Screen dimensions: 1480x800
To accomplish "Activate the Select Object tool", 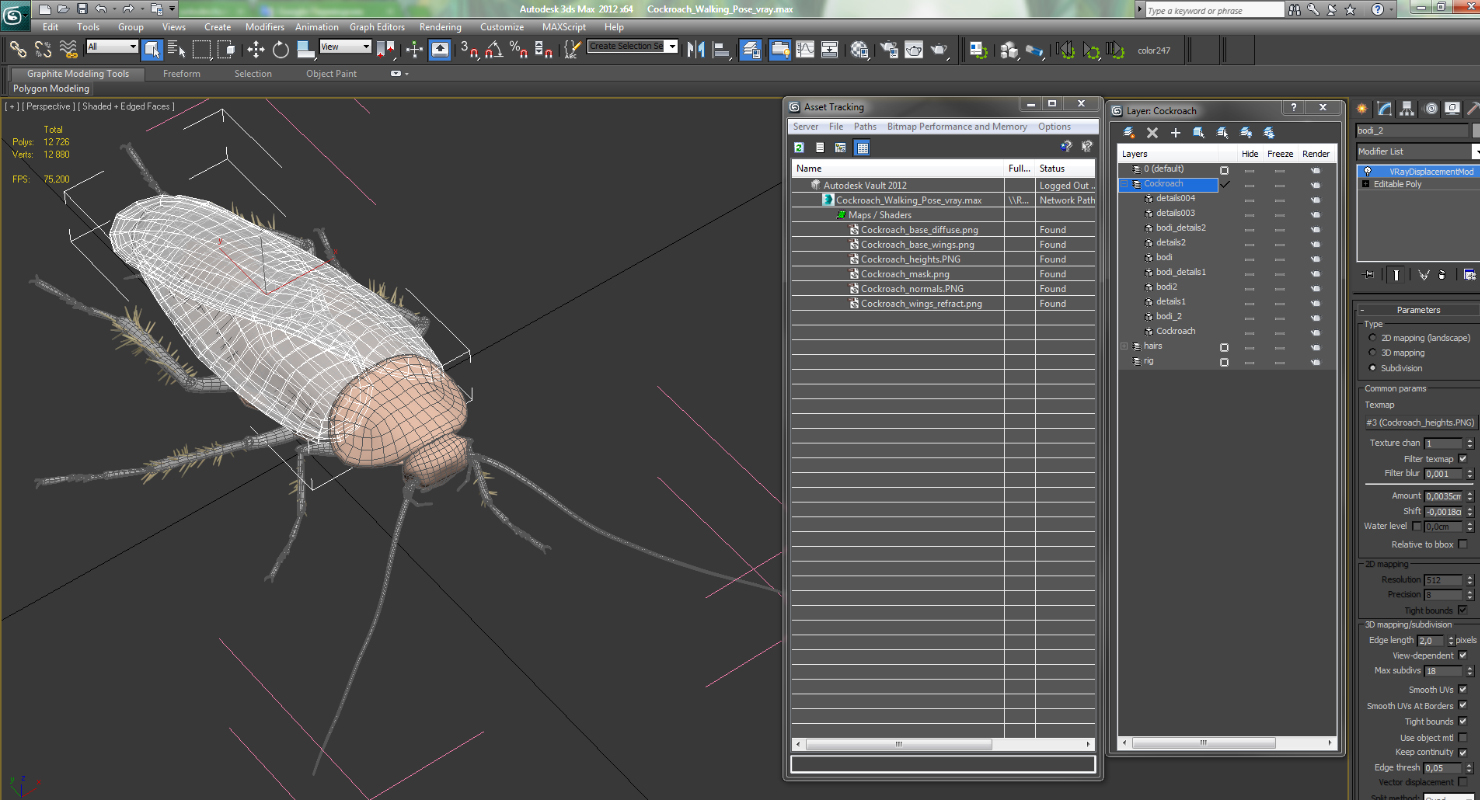I will click(152, 48).
